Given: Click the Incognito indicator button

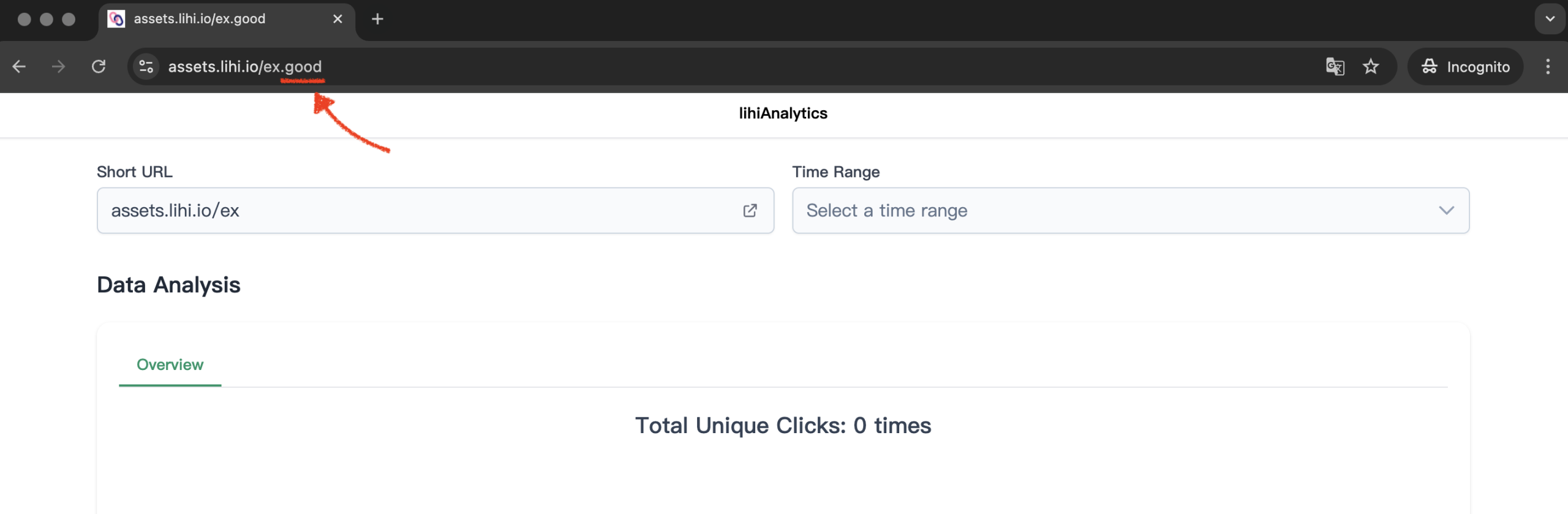Looking at the screenshot, I should [1465, 67].
